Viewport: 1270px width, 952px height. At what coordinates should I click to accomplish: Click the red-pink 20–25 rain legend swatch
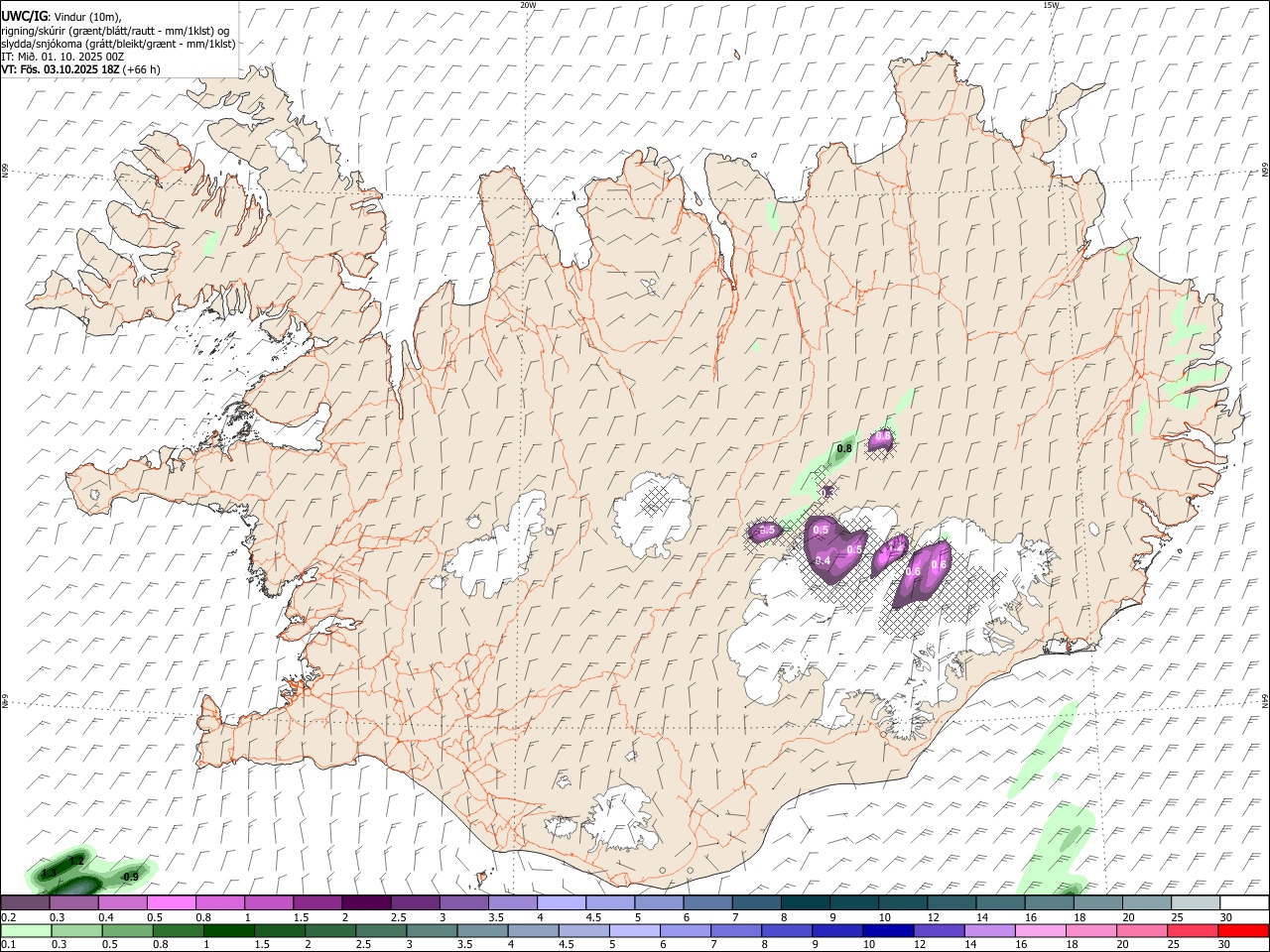(x=1193, y=930)
